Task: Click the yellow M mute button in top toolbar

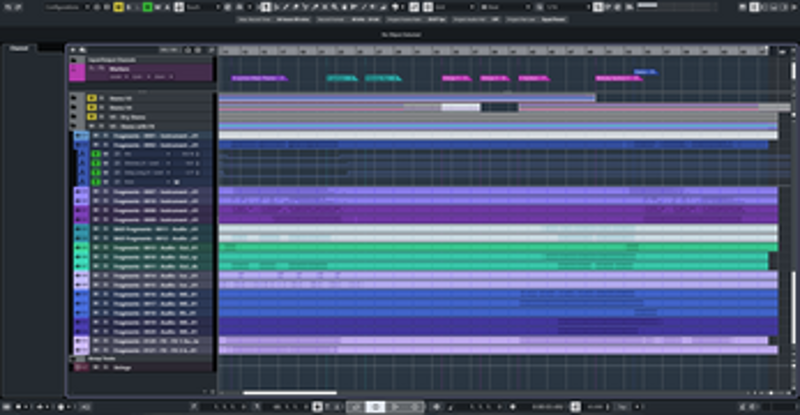Action: click(119, 7)
